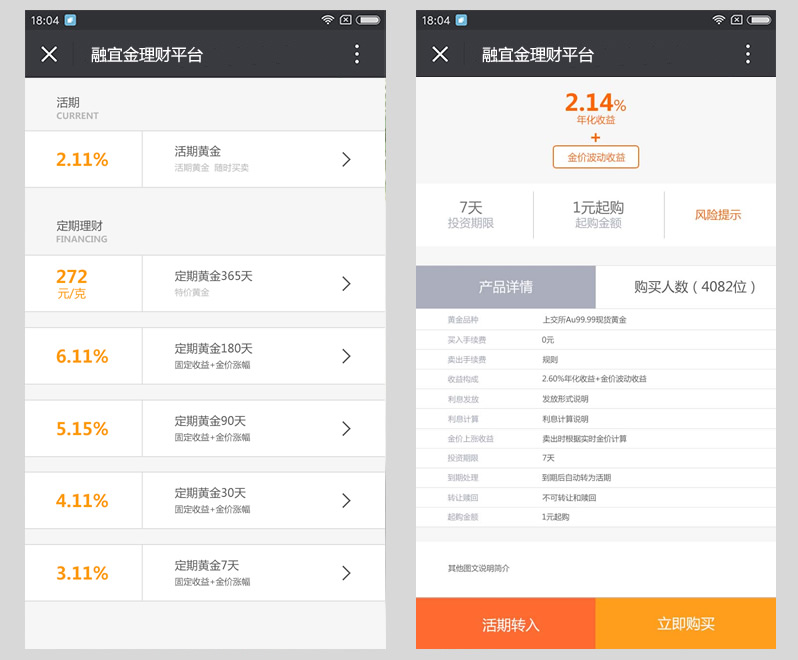View the 利息计算说明 link
The image size is (798, 660).
point(565,419)
